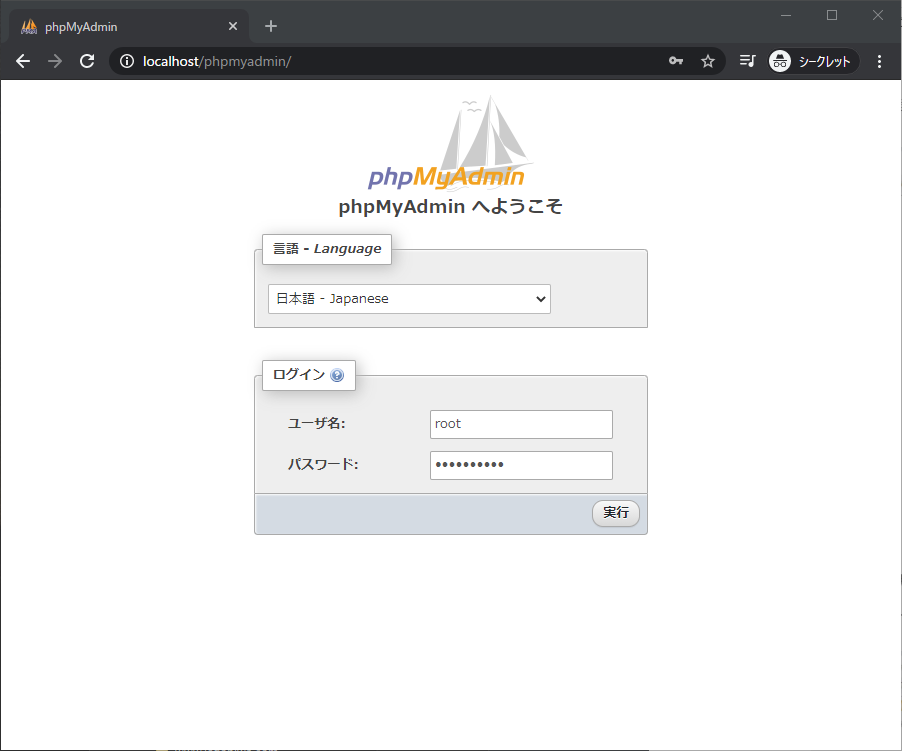
Task: Submit login with the 実行 button
Action: 616,513
